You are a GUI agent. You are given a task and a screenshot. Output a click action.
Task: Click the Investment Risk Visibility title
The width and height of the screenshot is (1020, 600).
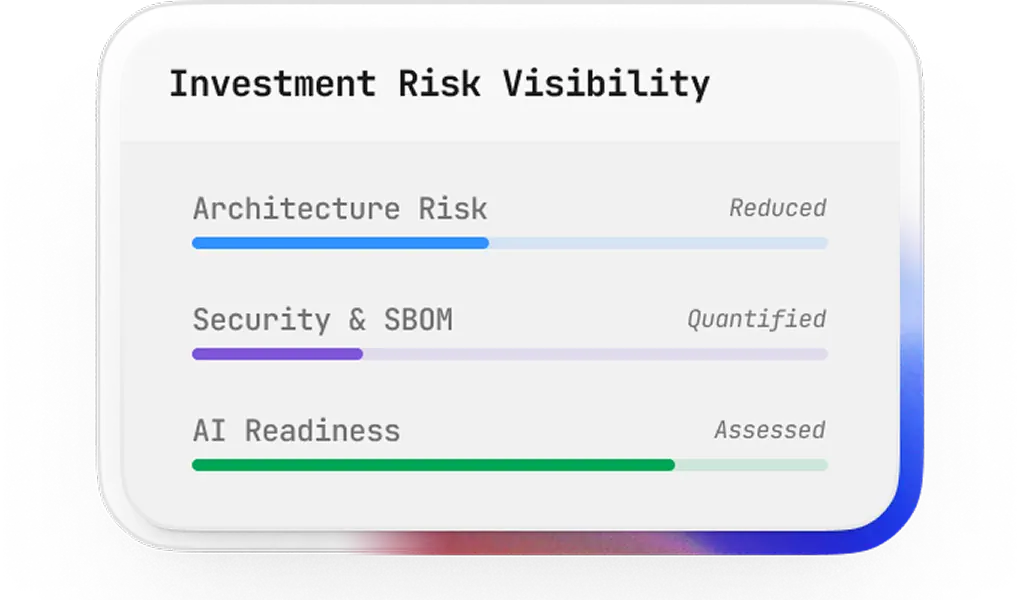pos(439,85)
